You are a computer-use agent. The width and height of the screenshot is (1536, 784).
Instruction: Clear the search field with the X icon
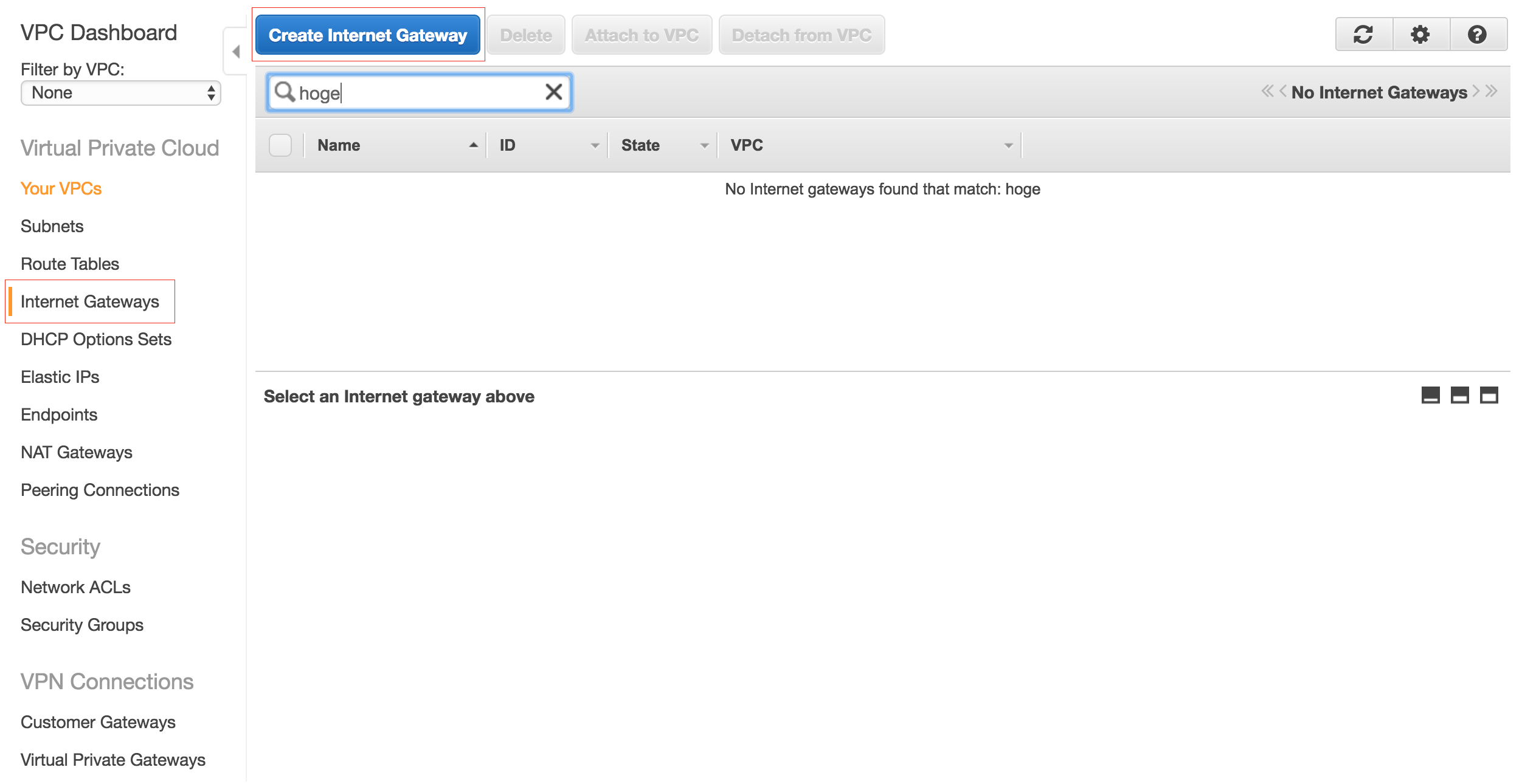point(553,92)
